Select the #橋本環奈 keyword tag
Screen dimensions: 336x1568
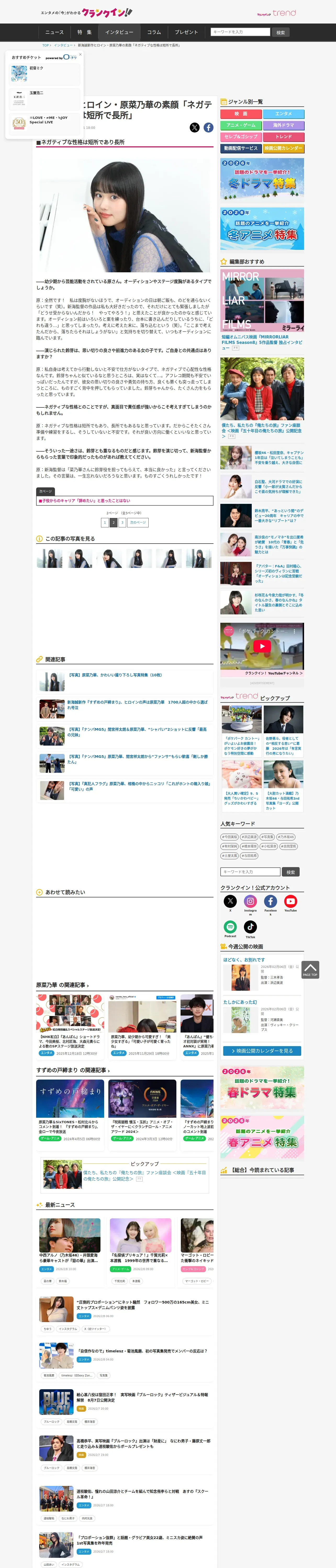coord(249,846)
